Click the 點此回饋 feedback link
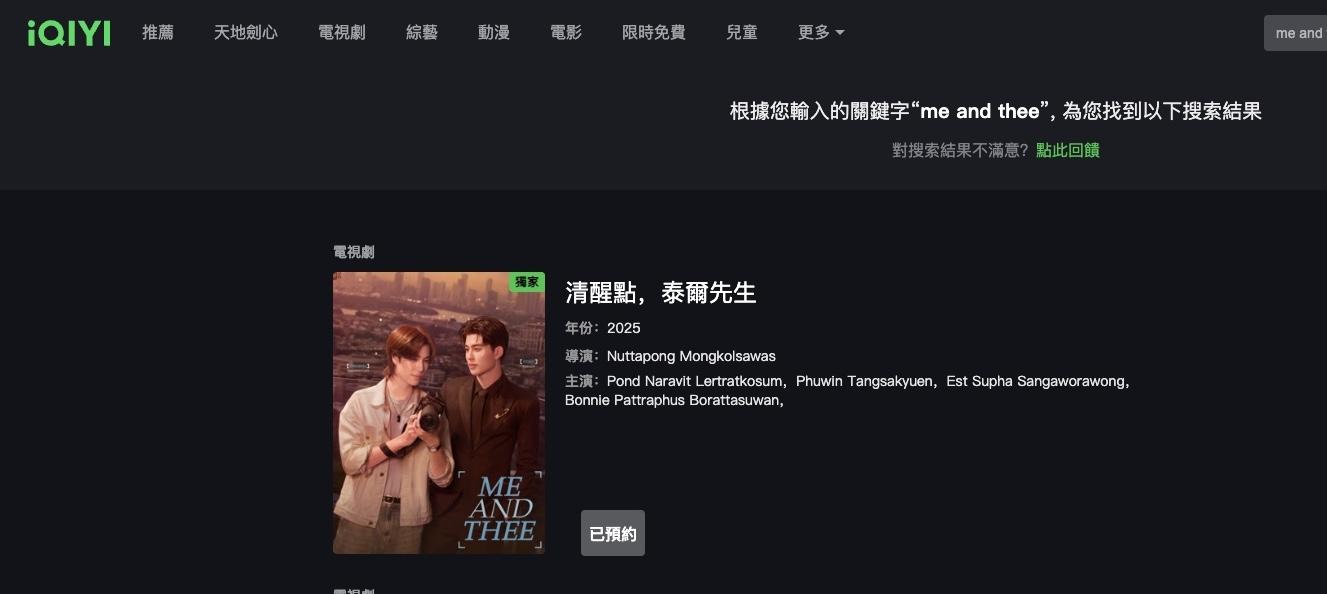Screen dimensions: 1327x594 coord(1068,150)
